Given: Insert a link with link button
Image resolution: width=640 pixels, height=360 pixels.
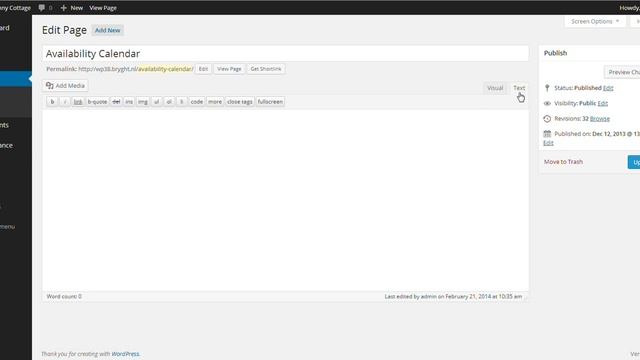Looking at the screenshot, I should pos(78,102).
